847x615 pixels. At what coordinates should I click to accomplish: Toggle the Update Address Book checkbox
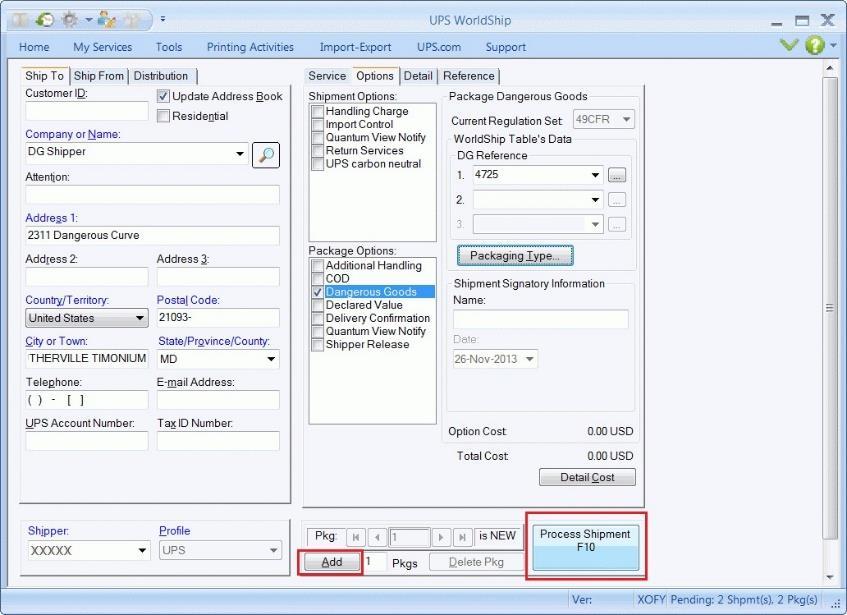point(163,97)
